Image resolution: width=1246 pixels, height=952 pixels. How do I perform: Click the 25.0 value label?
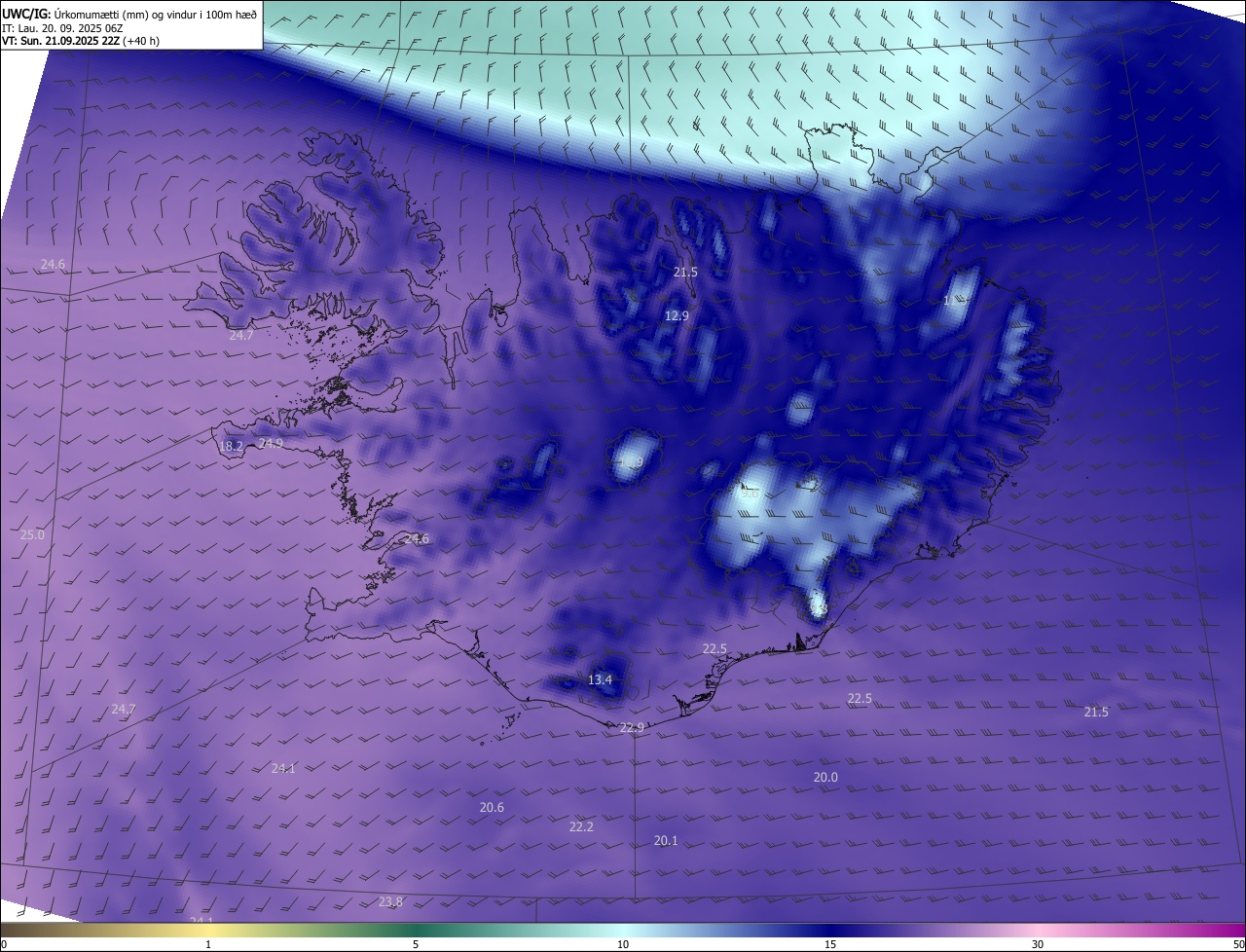(x=32, y=535)
